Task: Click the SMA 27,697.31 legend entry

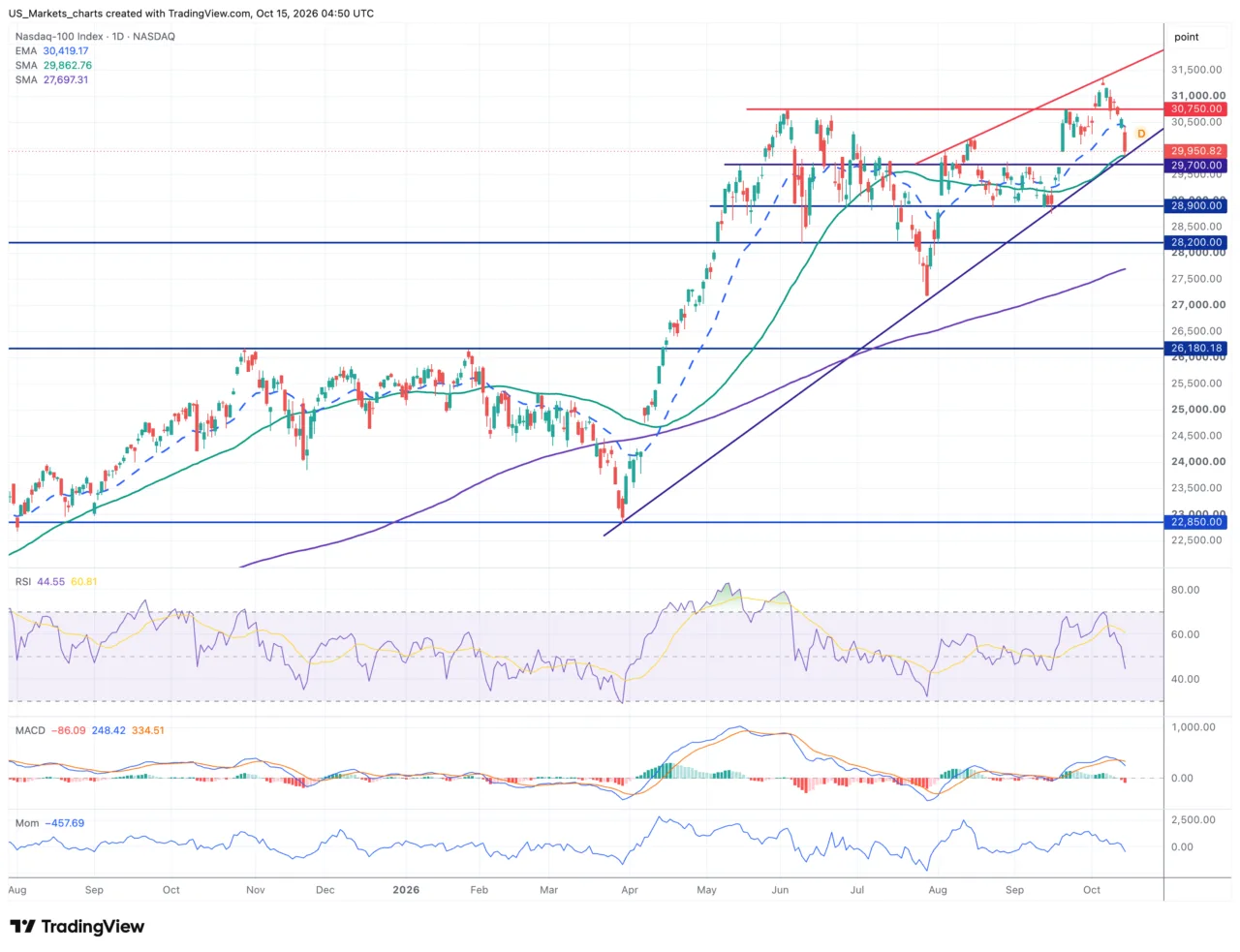Action: pos(51,80)
